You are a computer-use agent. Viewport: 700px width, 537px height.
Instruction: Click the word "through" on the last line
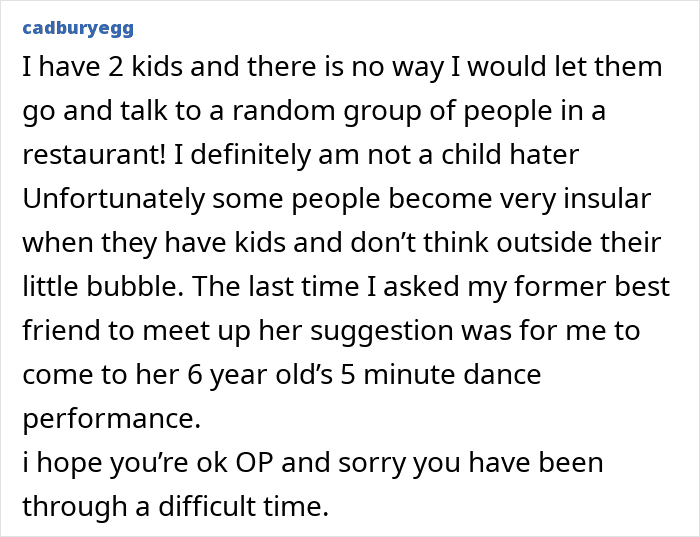click(75, 507)
